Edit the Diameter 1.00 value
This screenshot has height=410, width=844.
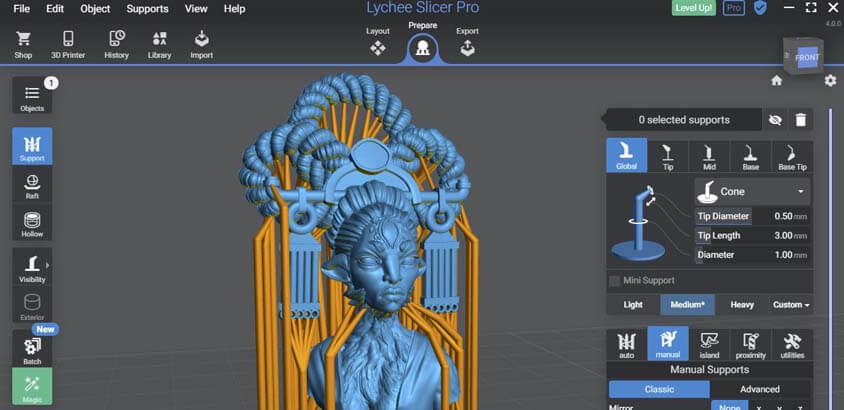pyautogui.click(x=783, y=255)
